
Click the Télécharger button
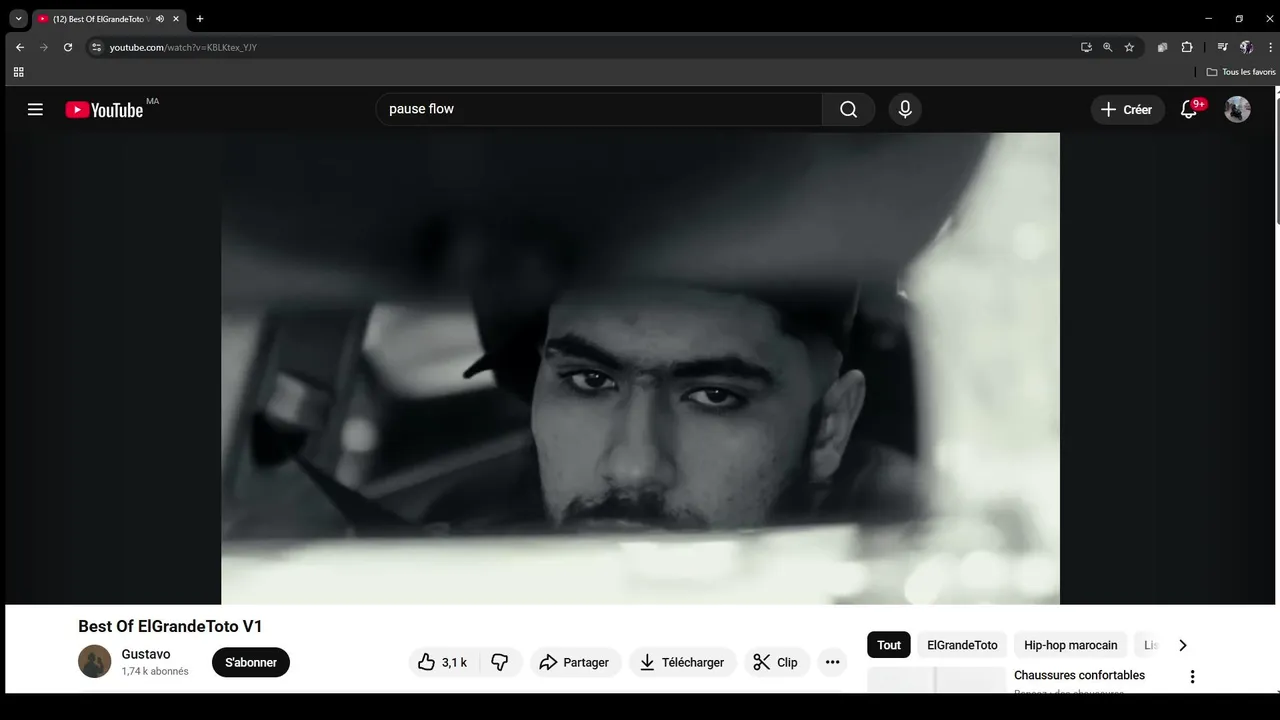(682, 662)
